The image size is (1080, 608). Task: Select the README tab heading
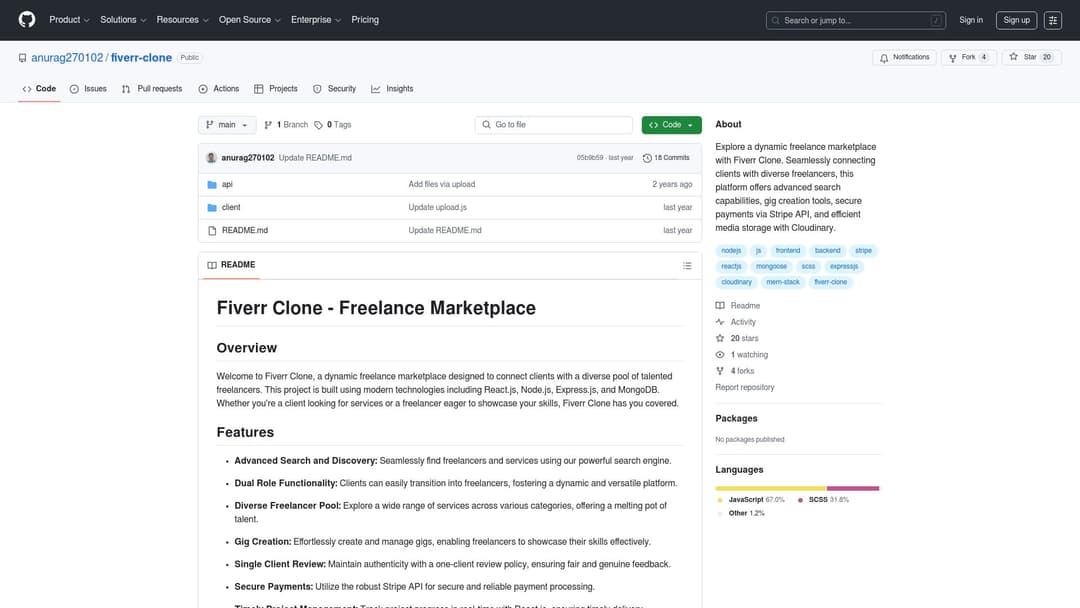(231, 265)
